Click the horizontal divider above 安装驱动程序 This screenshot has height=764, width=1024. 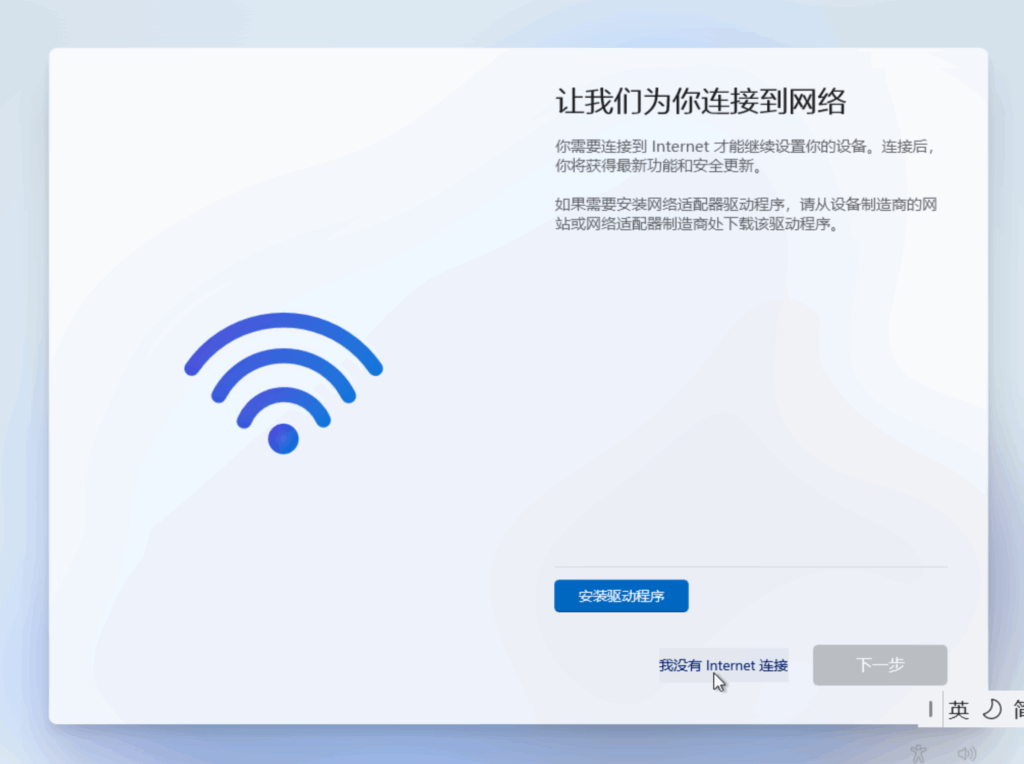(750, 567)
